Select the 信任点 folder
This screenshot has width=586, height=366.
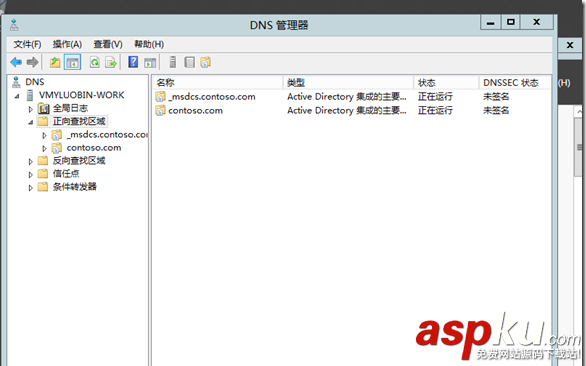pyautogui.click(x=66, y=173)
